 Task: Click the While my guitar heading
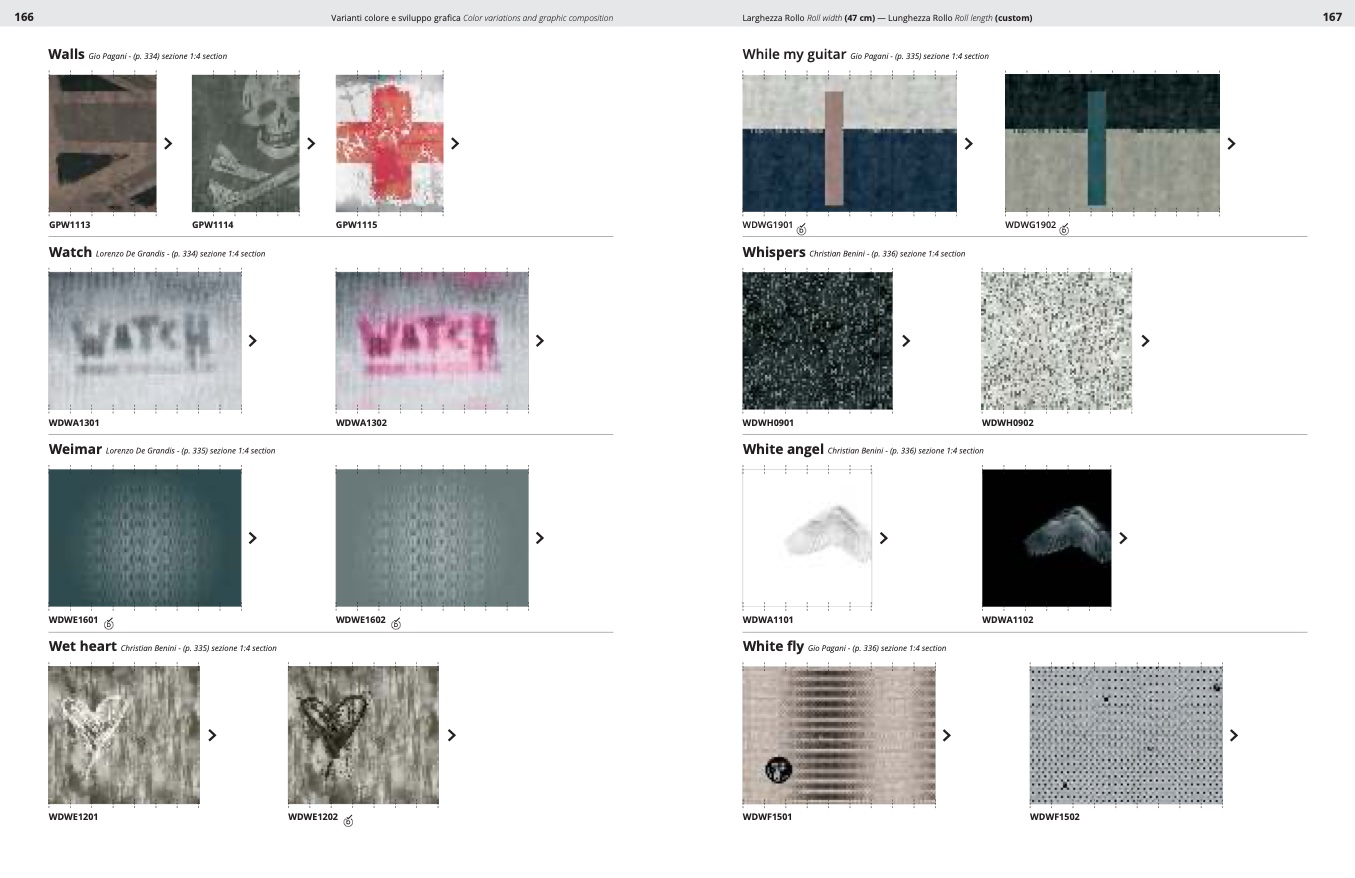point(794,55)
